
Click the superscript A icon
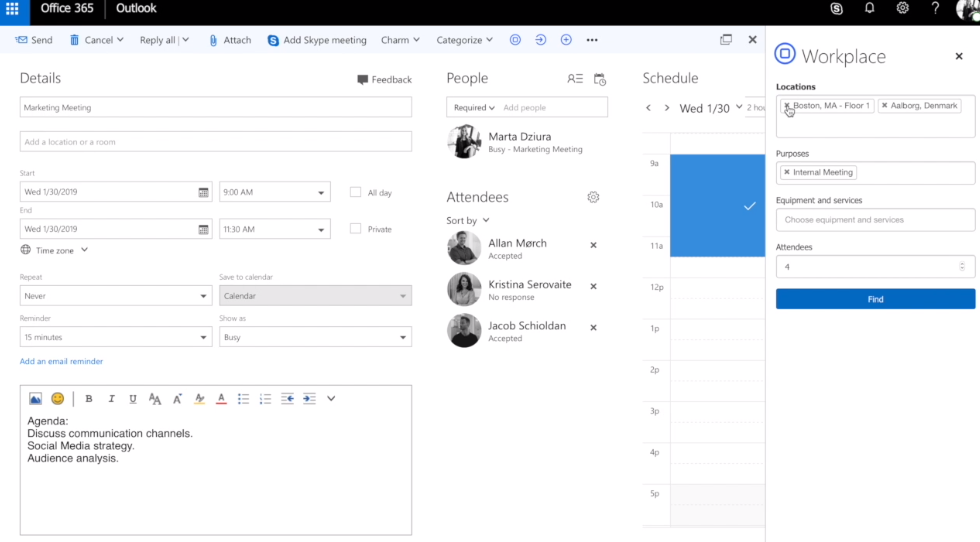click(178, 399)
